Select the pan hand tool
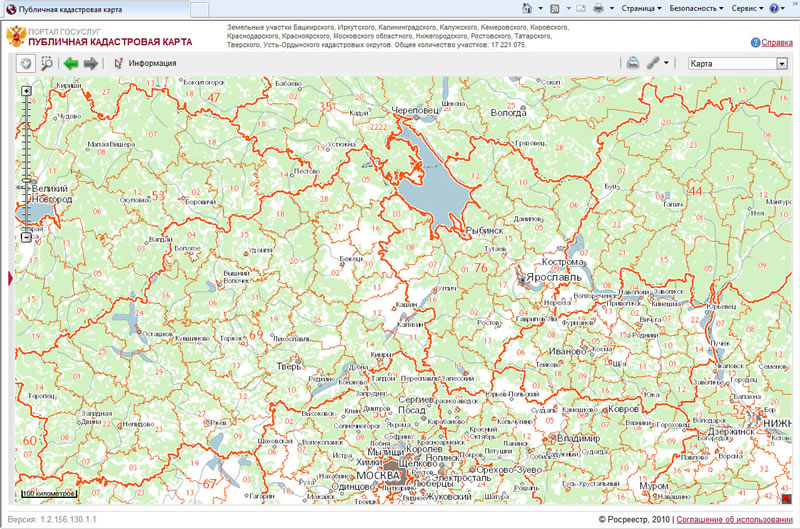The height and width of the screenshot is (529, 800). [x=26, y=63]
